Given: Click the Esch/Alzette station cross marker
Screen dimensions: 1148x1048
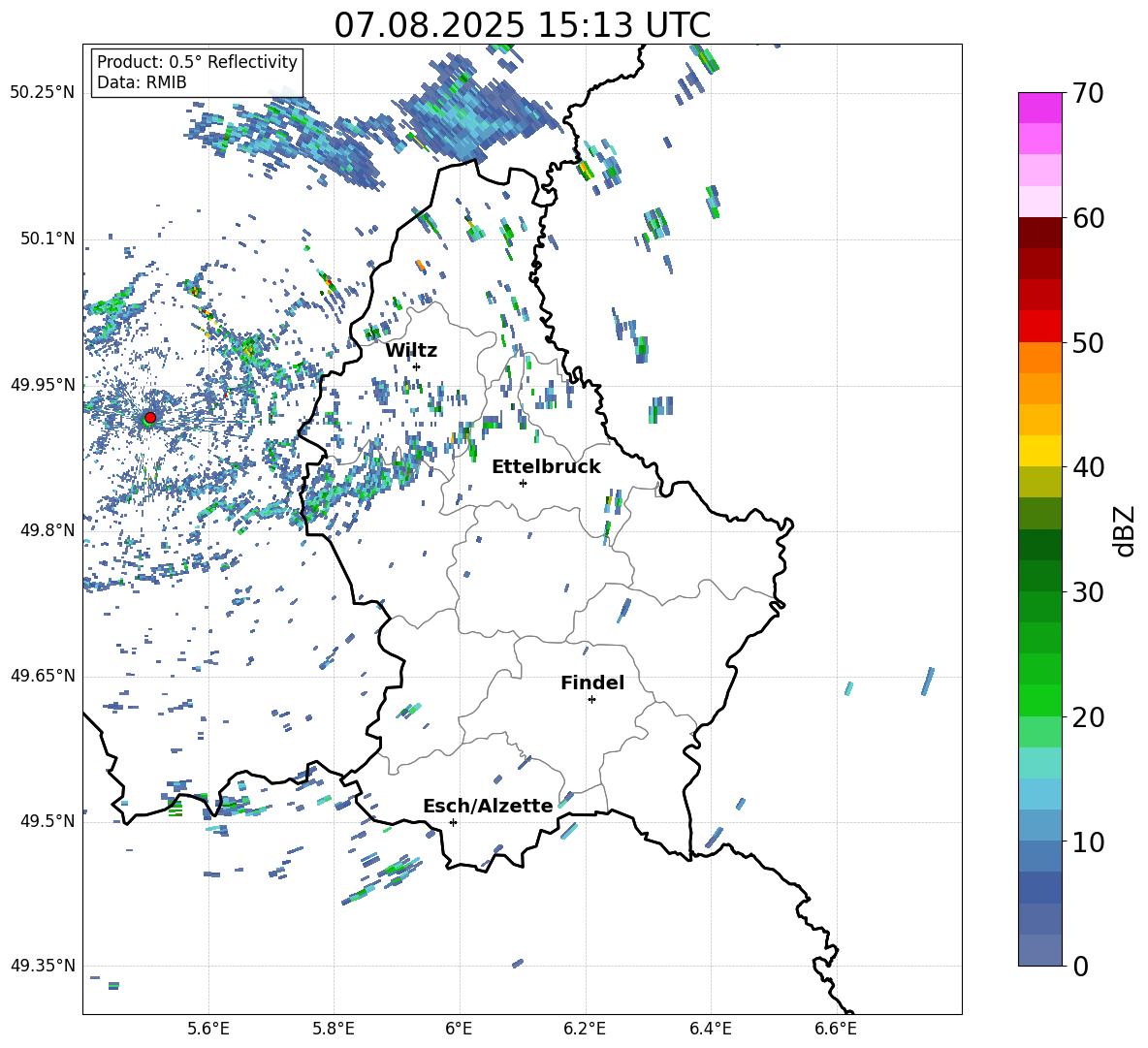Looking at the screenshot, I should [453, 822].
